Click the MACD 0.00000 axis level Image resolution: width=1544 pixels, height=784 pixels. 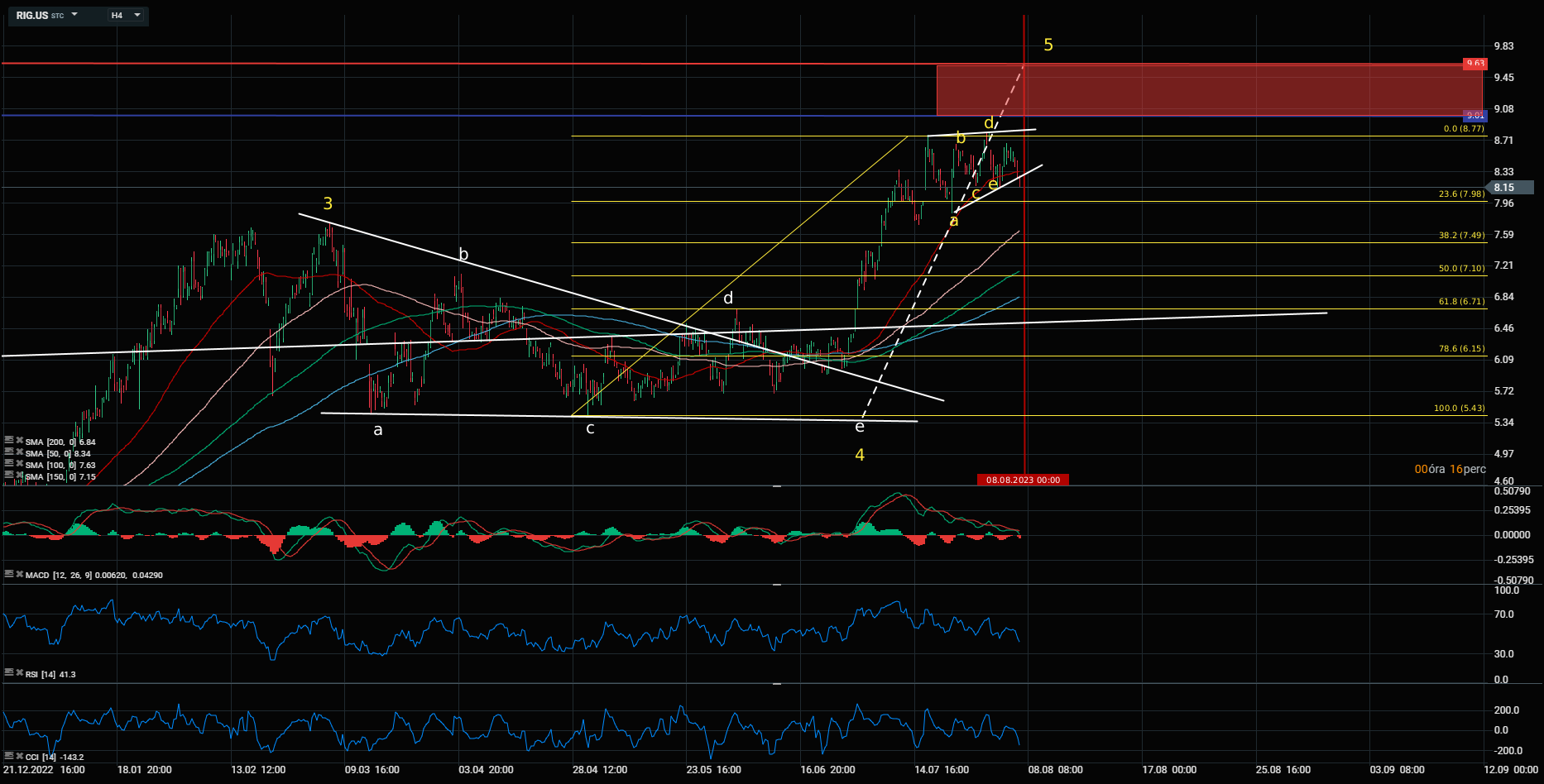pos(1512,535)
